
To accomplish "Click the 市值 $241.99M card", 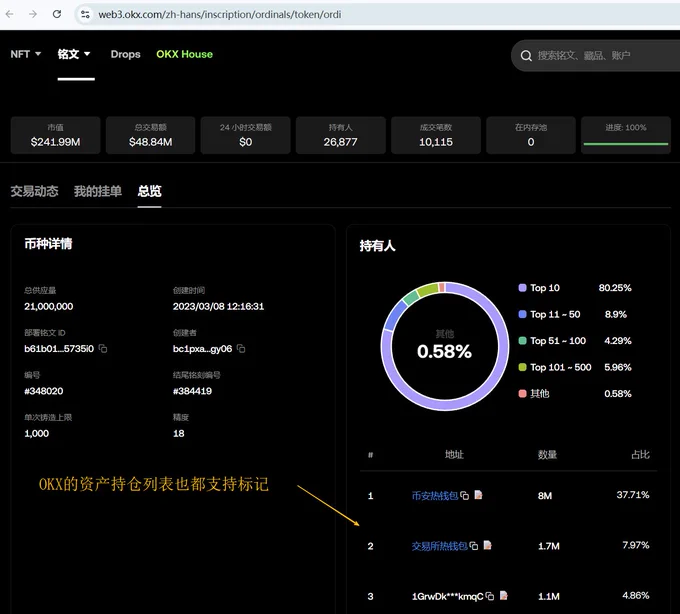I will [x=56, y=135].
